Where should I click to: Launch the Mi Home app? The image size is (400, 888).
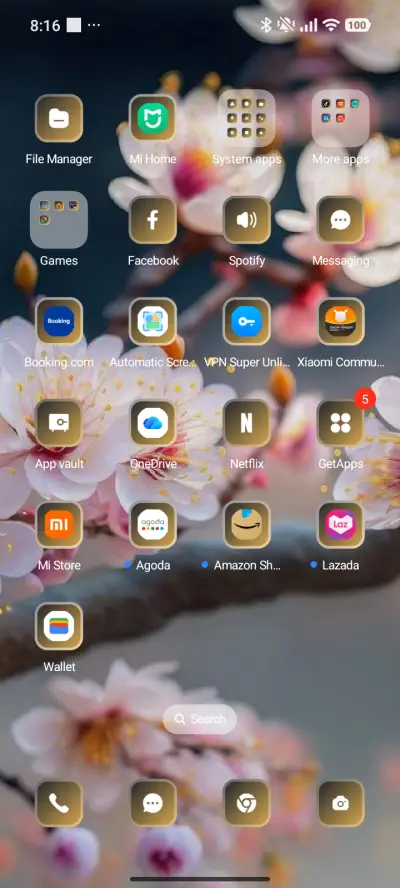152,118
